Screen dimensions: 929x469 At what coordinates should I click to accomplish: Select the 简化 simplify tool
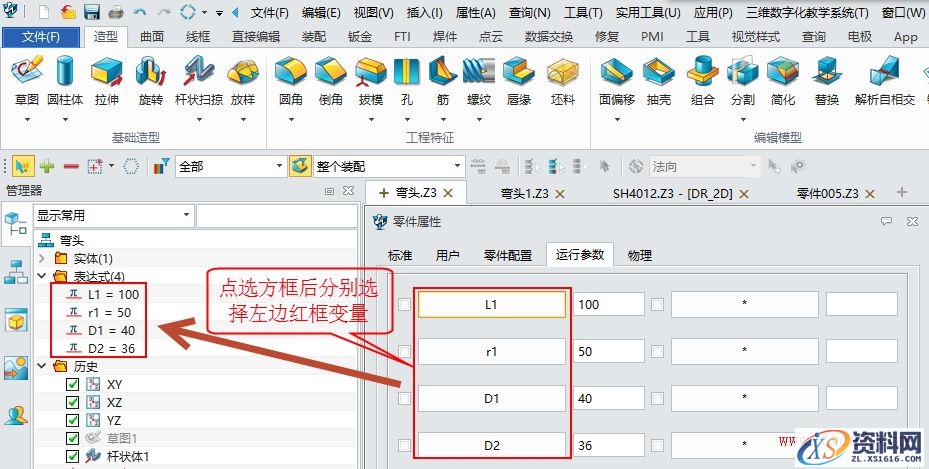(x=783, y=81)
